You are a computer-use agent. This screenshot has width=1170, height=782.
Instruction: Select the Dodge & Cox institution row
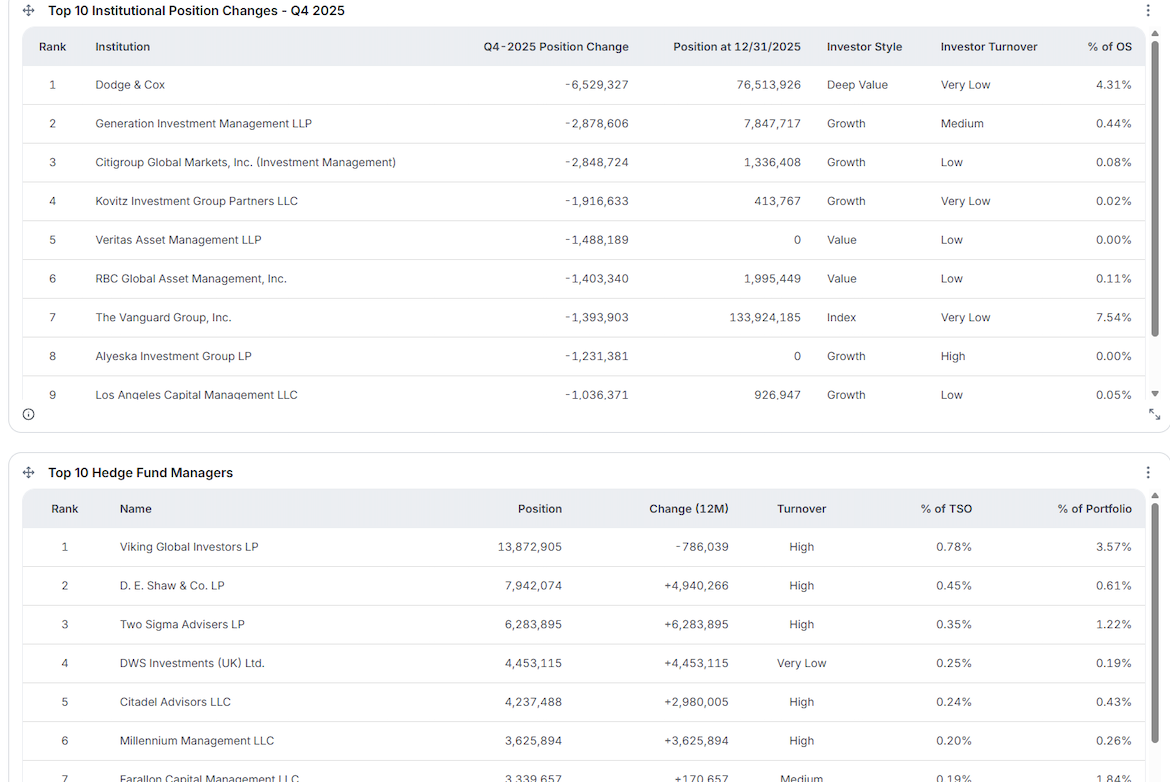click(x=584, y=85)
